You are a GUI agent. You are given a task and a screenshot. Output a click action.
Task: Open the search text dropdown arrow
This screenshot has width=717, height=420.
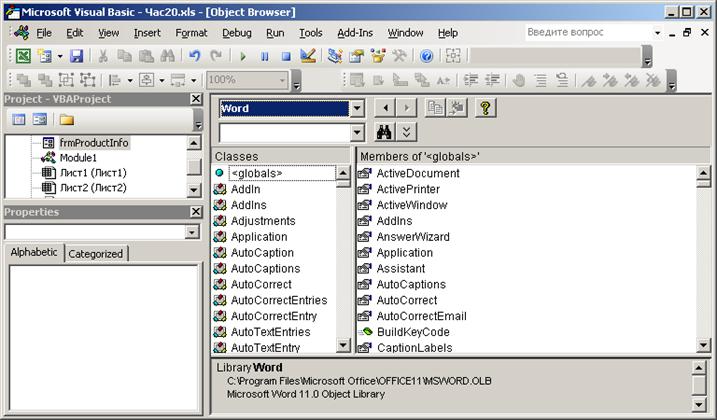pyautogui.click(x=357, y=133)
